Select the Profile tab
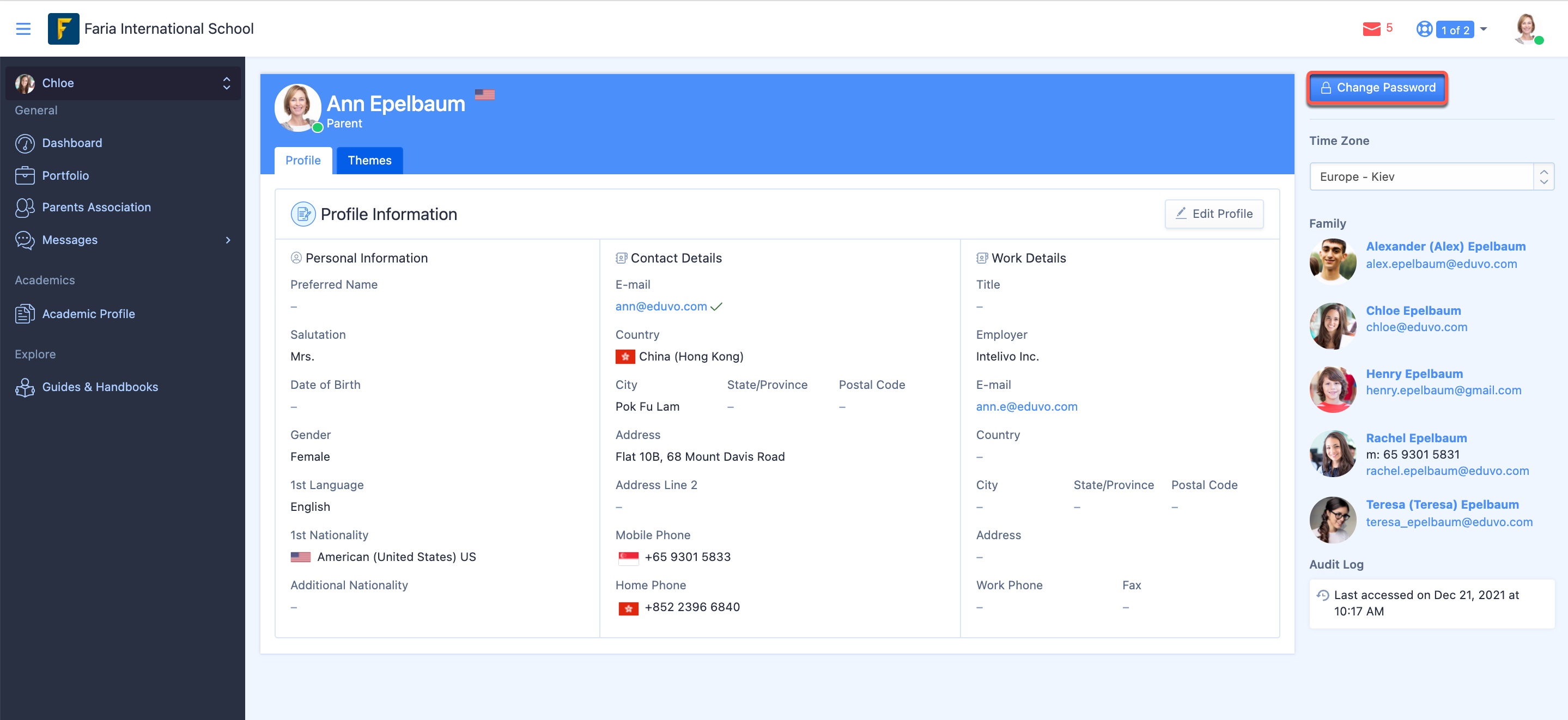The height and width of the screenshot is (720, 1568). 303,161
